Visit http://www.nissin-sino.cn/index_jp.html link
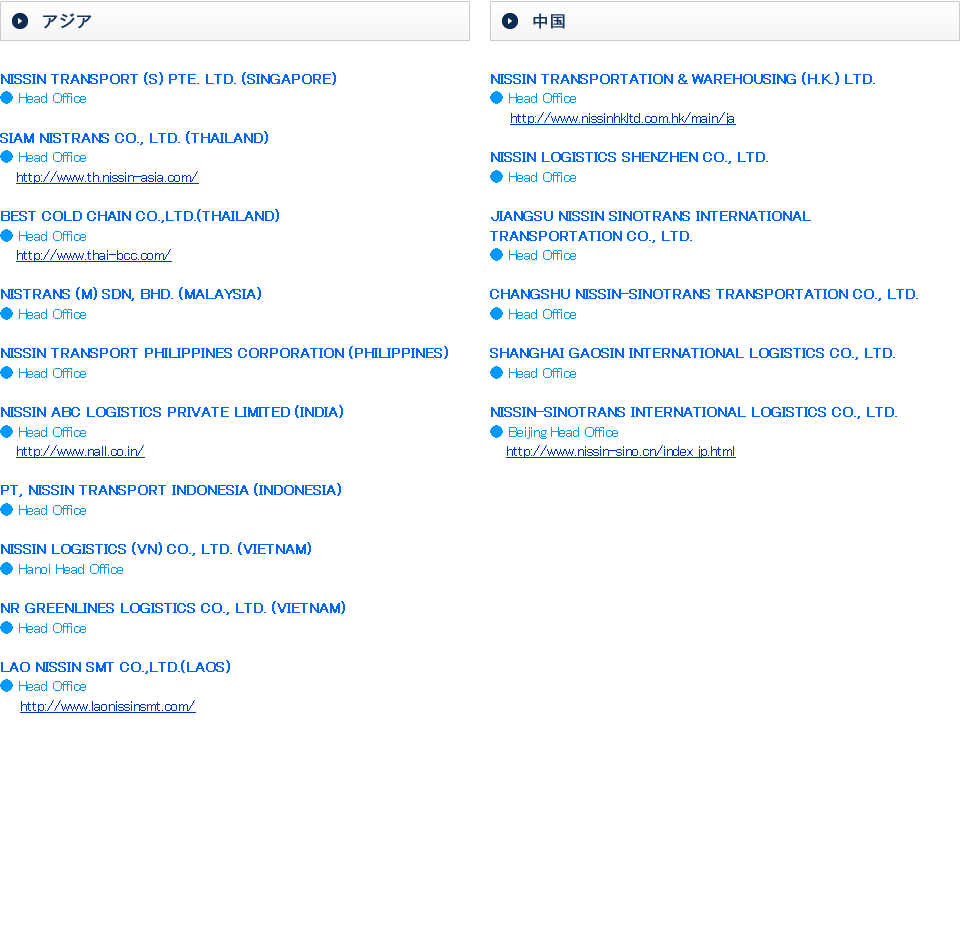 621,452
